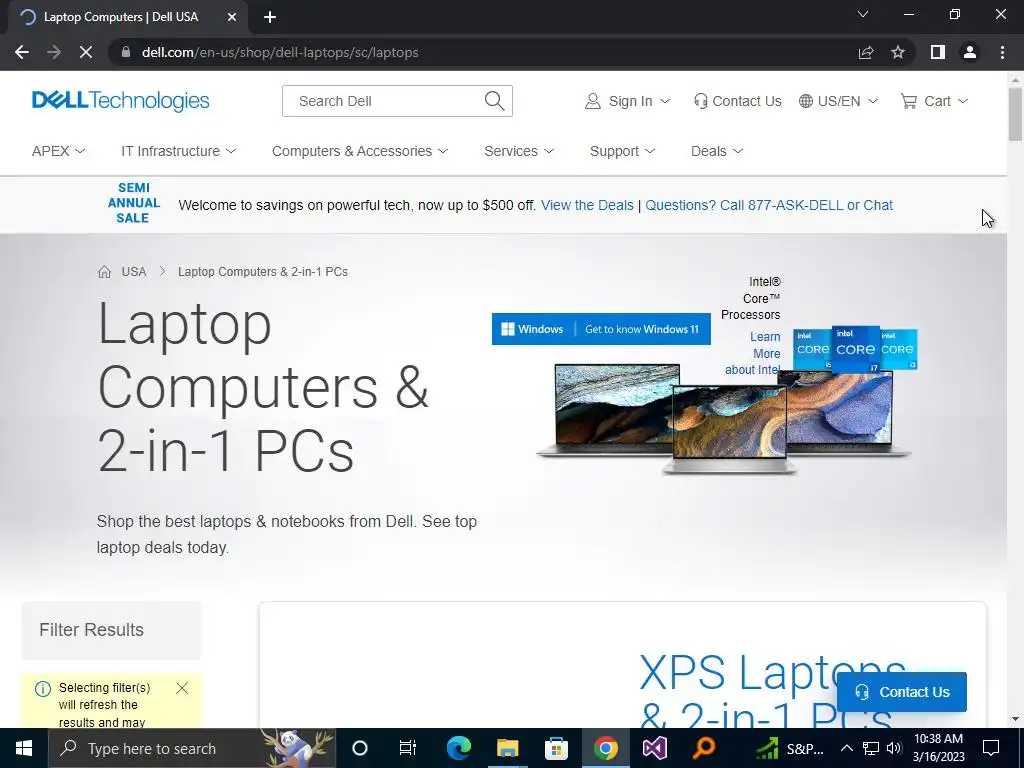1024x768 pixels.
Task: Click Laptop Computers & 2-in-1 PCs breadcrumb
Action: (263, 272)
